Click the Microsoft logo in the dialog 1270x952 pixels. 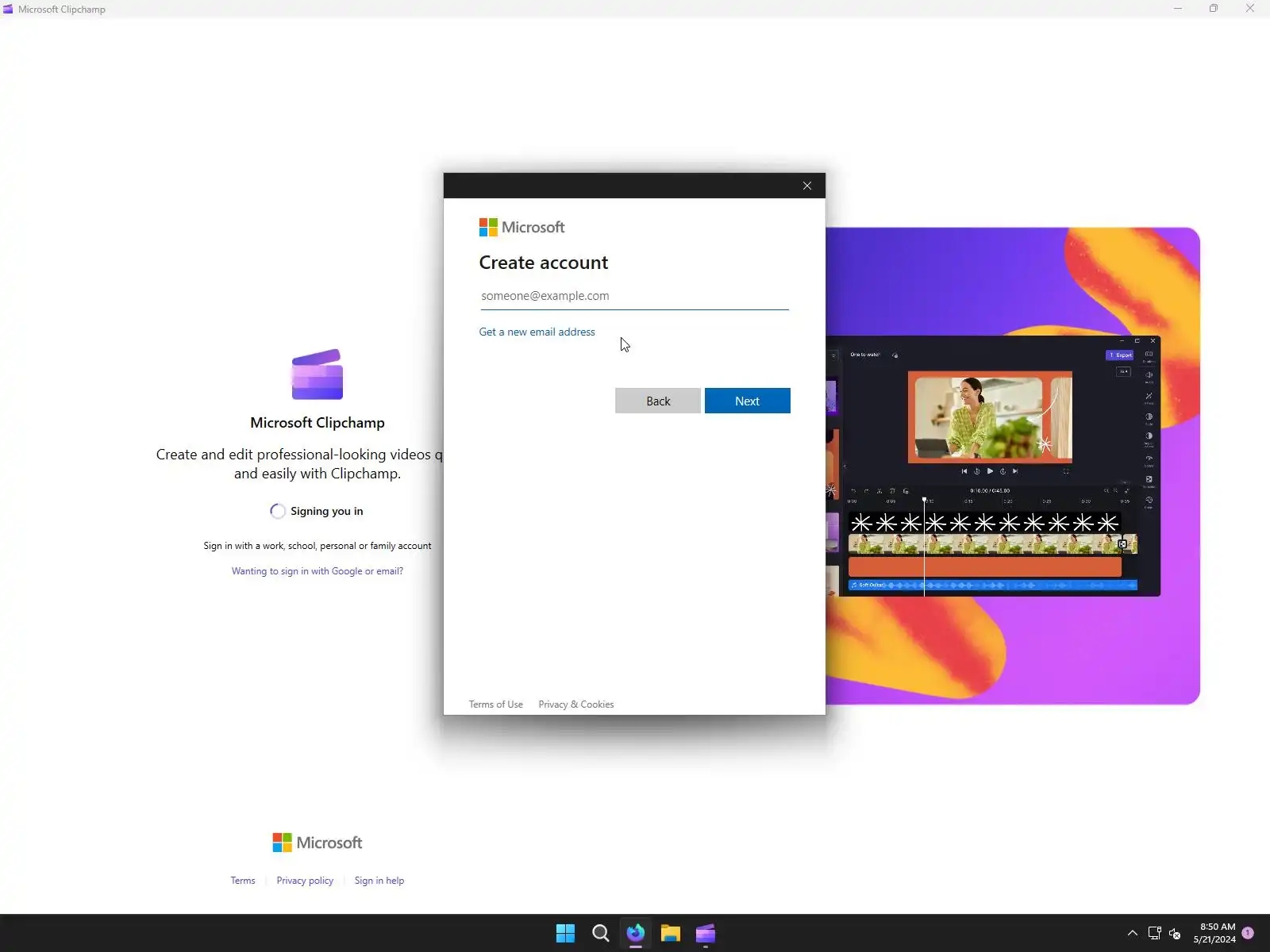pos(522,228)
